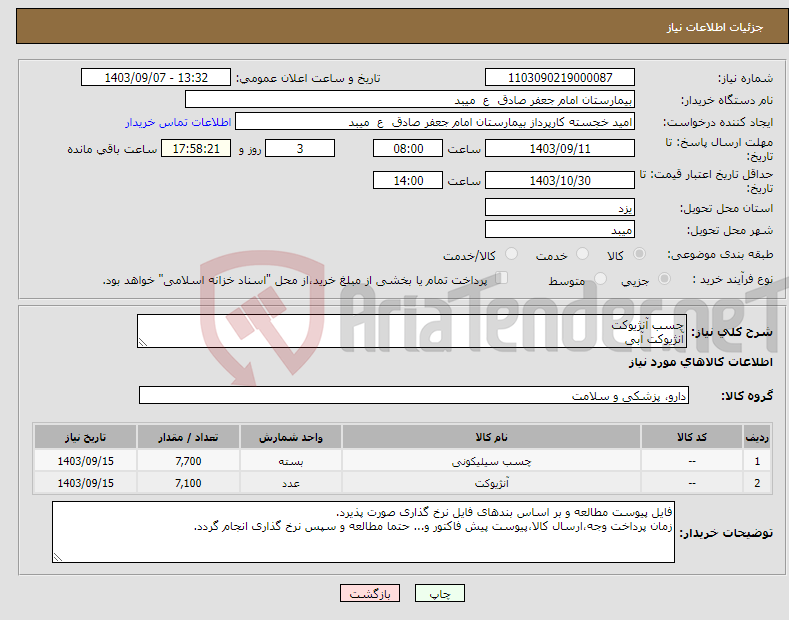Click the unit cell بسته
The width and height of the screenshot is (789, 620).
point(291,461)
